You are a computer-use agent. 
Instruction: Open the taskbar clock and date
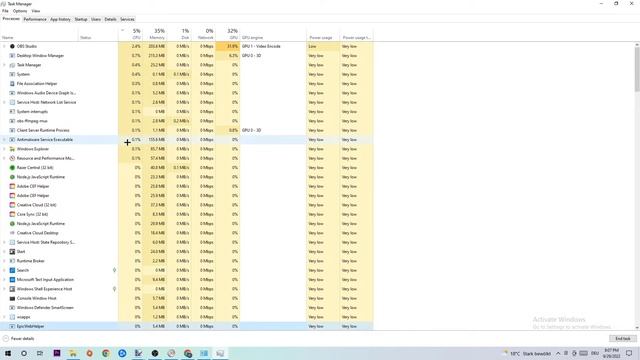[x=611, y=353]
